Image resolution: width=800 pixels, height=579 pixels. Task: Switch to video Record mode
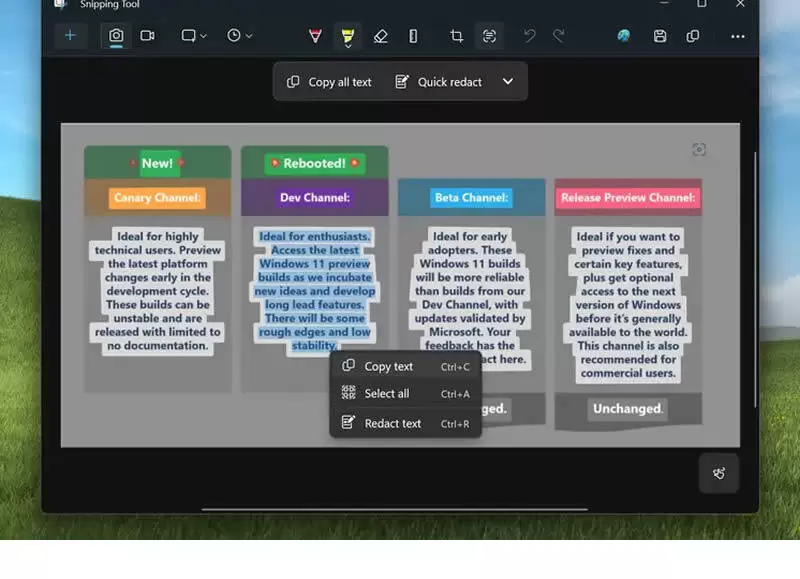point(147,36)
